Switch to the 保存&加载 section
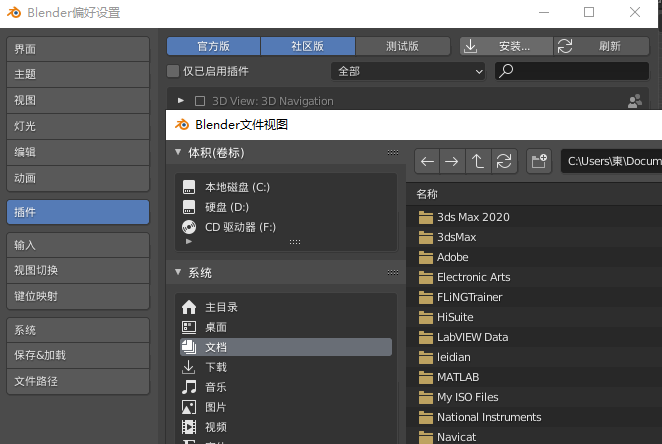The width and height of the screenshot is (662, 444). click(x=78, y=355)
